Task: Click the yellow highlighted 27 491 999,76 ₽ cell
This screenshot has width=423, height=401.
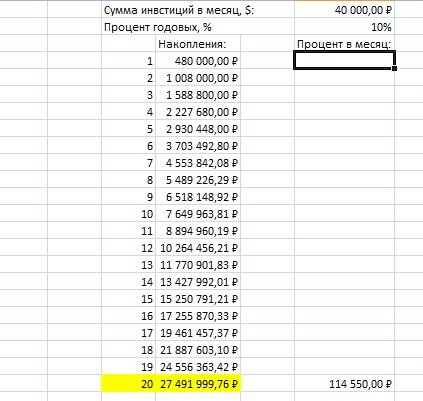Action: (x=198, y=384)
